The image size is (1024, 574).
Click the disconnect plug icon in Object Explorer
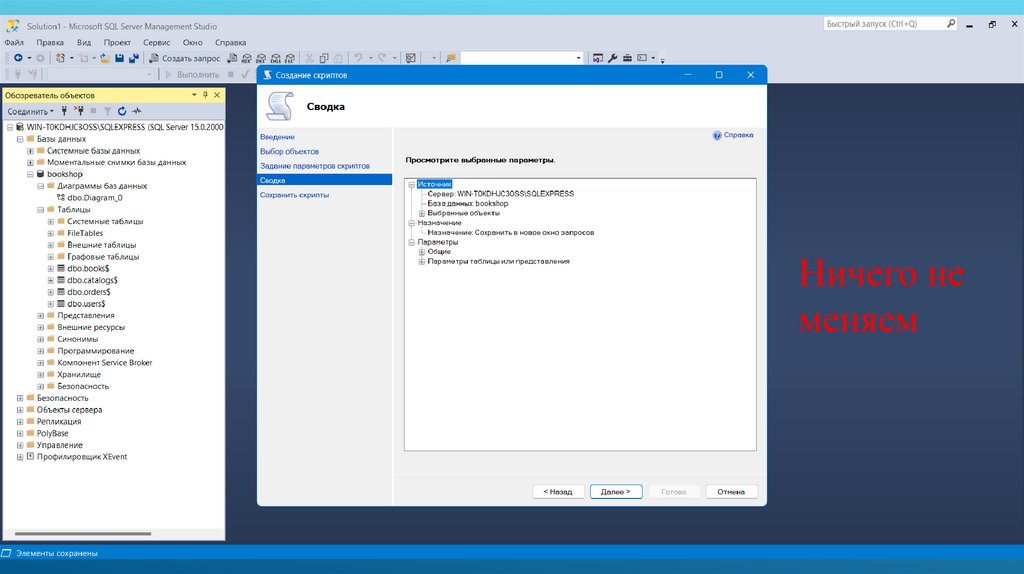(x=78, y=111)
